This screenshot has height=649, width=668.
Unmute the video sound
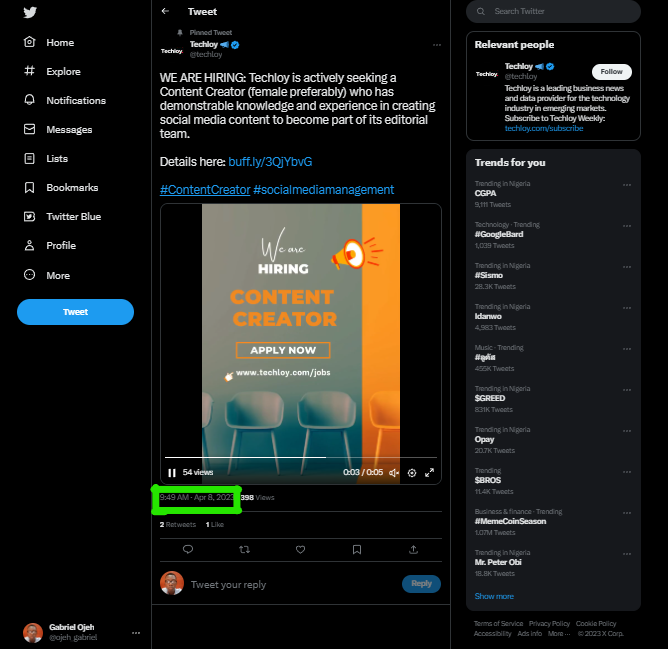click(x=394, y=473)
